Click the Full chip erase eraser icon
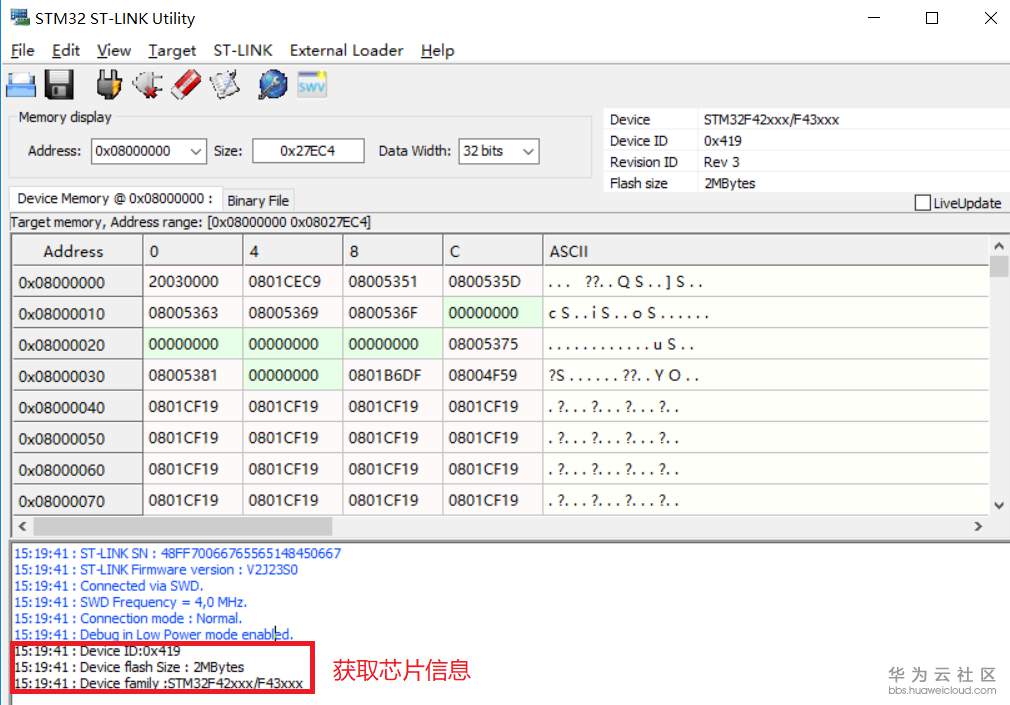Image resolution: width=1010 pixels, height=705 pixels. 186,84
